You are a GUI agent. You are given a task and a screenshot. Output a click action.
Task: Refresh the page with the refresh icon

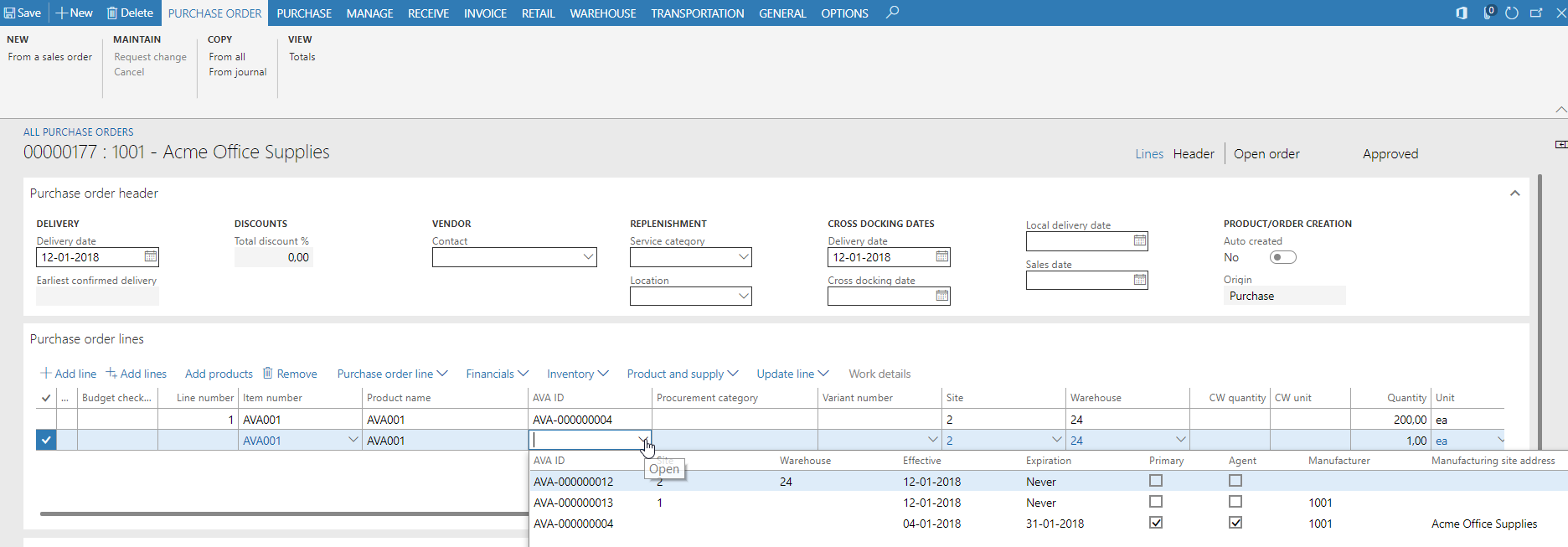point(1512,13)
